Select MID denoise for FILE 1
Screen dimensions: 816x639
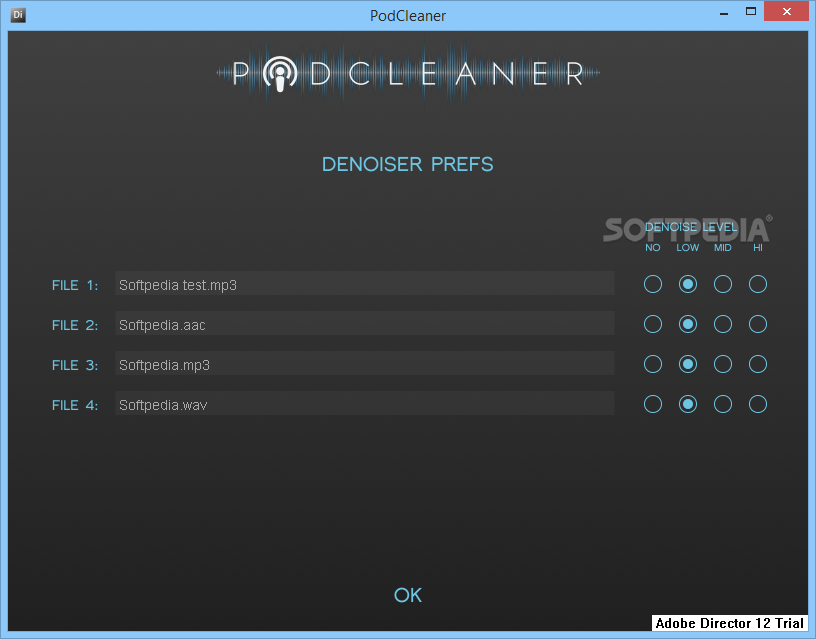pos(723,284)
